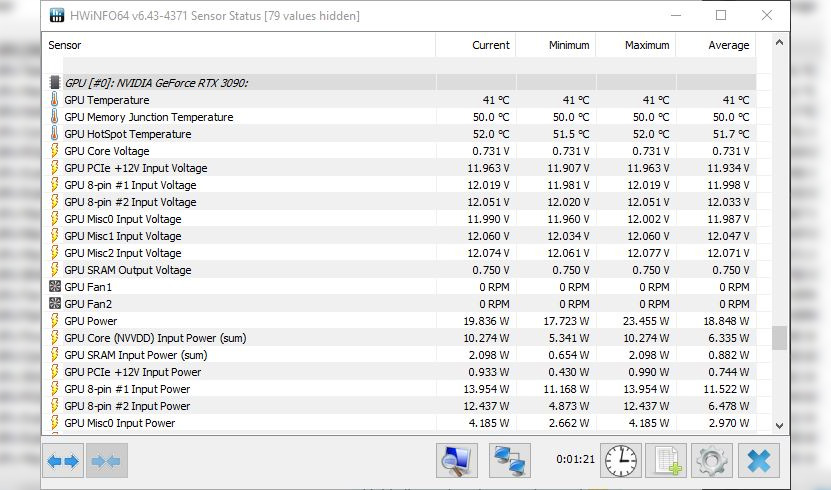Click average value 51.7 °C of HotSpot Temperature
Screen dimensions: 831x490
point(731,134)
